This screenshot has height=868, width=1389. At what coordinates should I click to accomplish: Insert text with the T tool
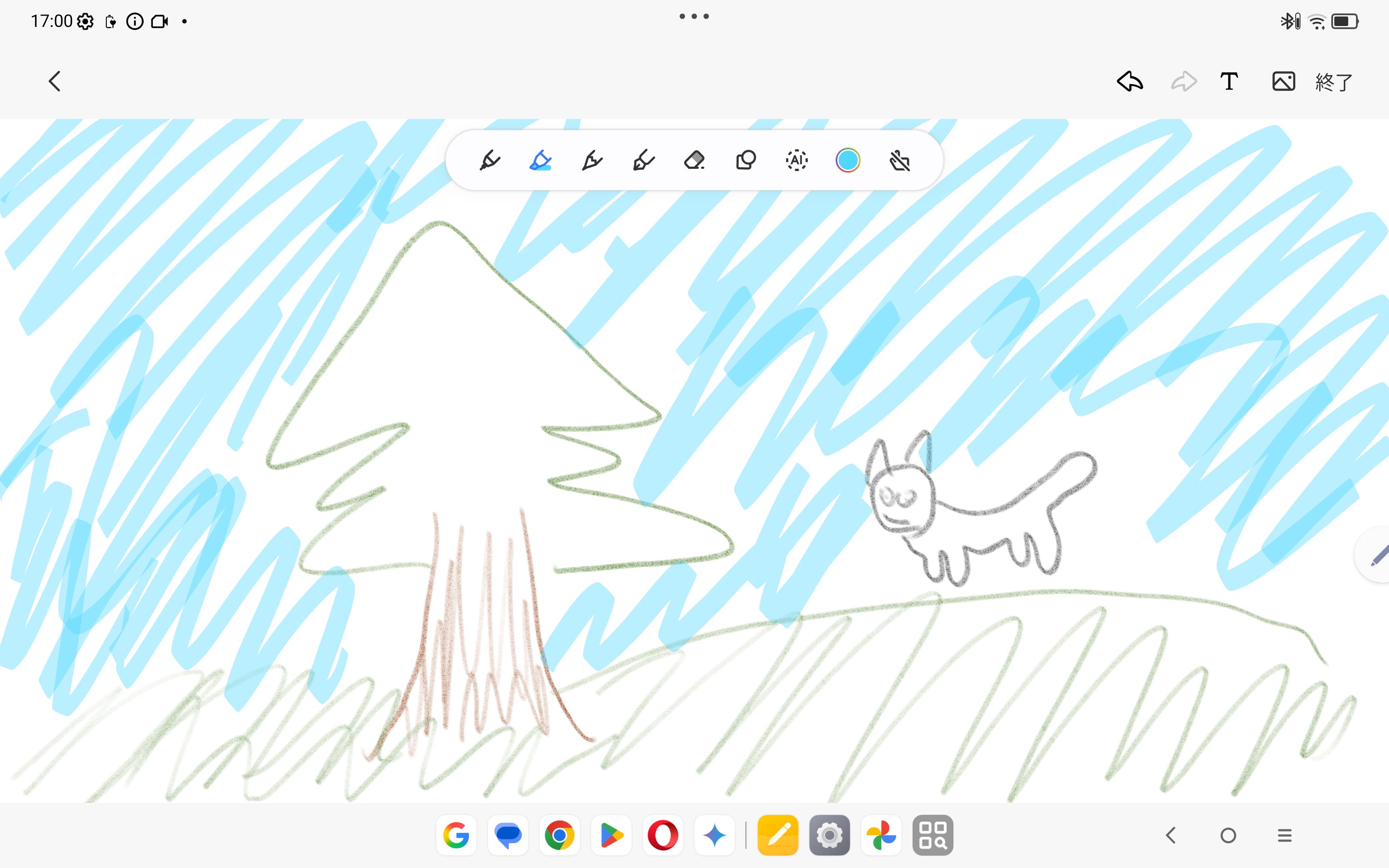coord(1229,82)
